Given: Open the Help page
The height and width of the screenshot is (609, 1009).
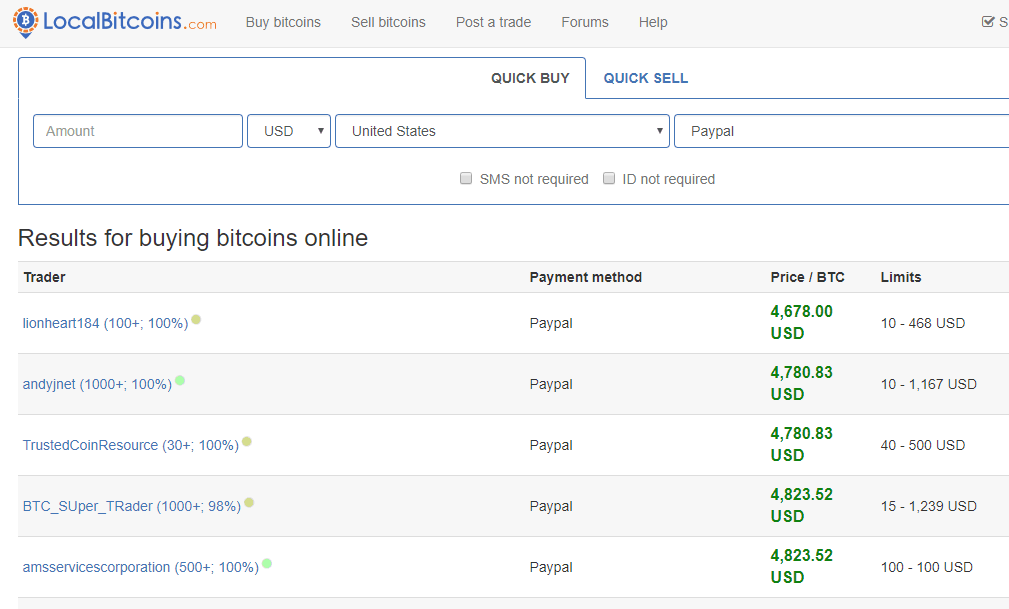Looking at the screenshot, I should click(x=653, y=23).
